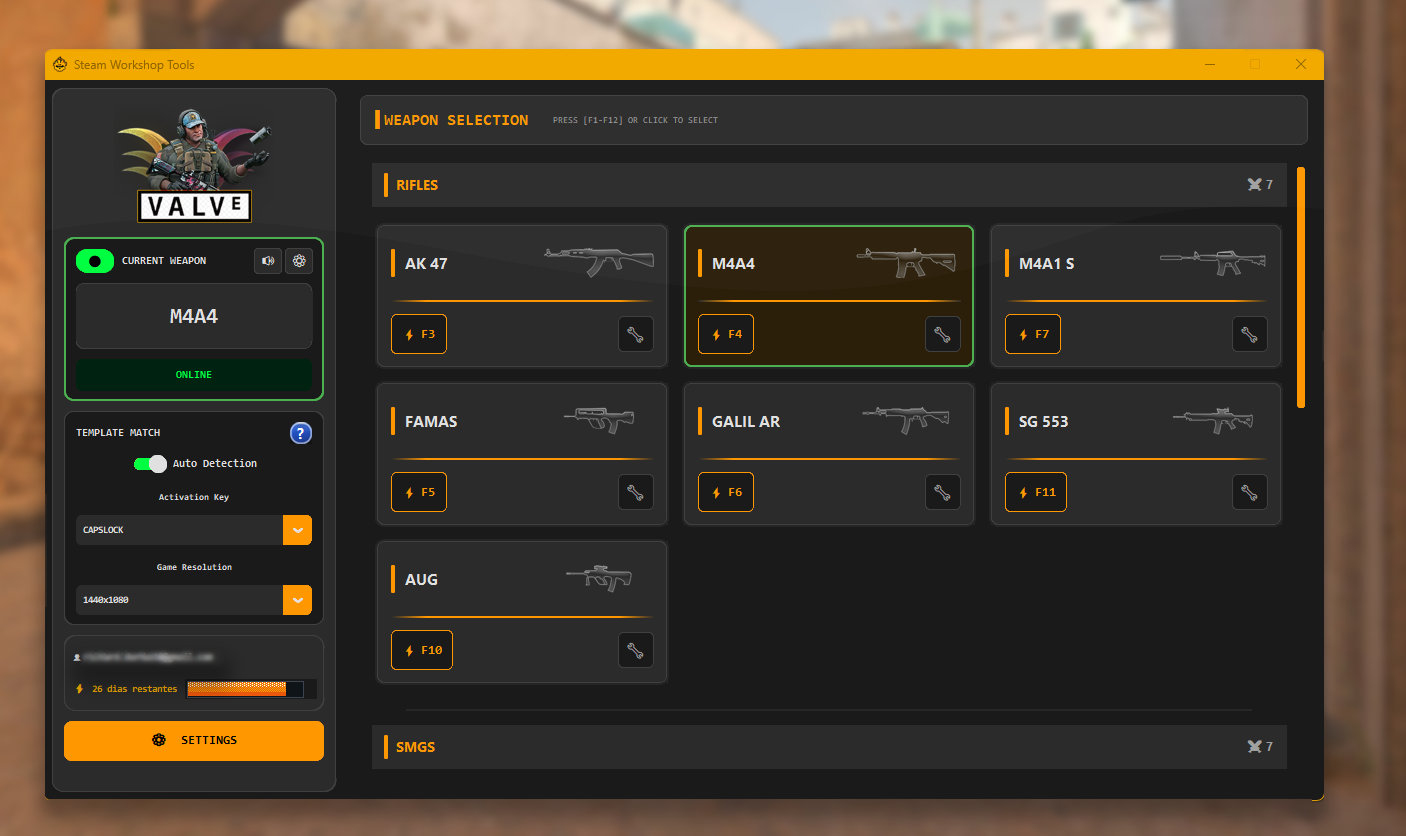Image resolution: width=1406 pixels, height=836 pixels.
Task: Toggle the CURRENT WEAPON switch off
Action: coord(95,261)
